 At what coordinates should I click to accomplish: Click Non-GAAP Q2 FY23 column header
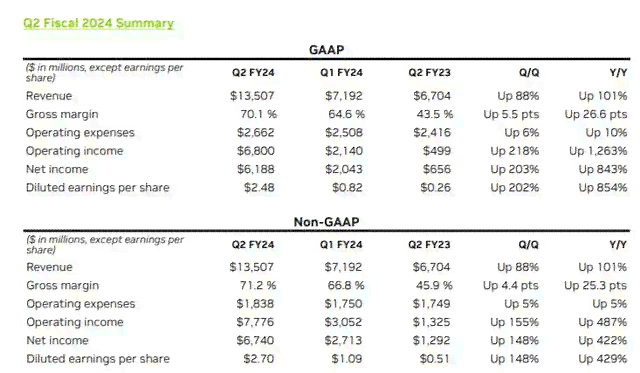[x=429, y=244]
